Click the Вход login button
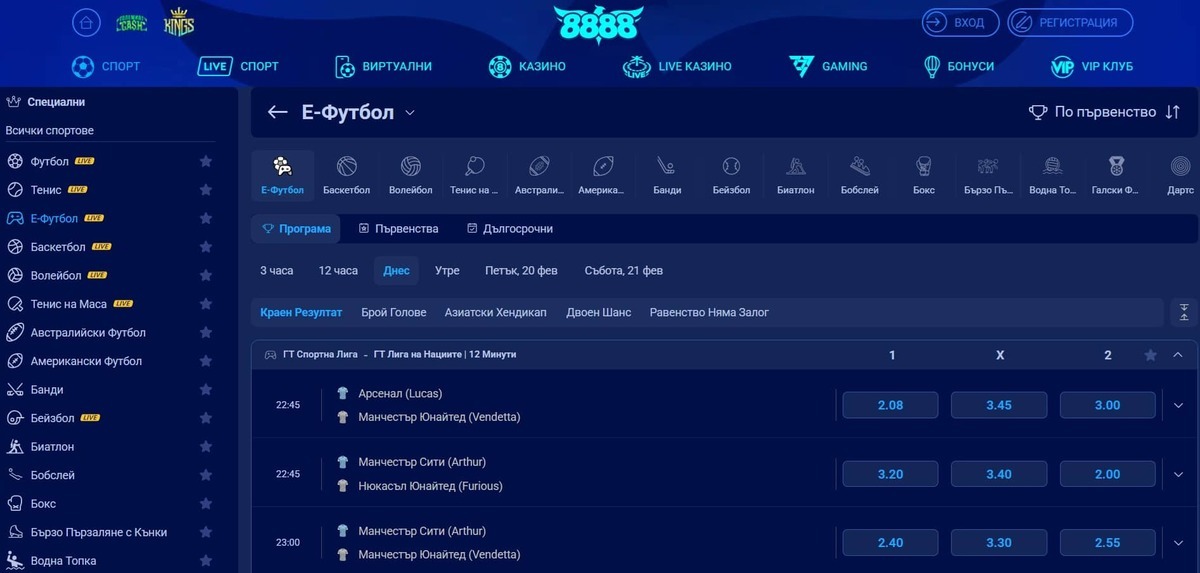The height and width of the screenshot is (573, 1200). [x=959, y=22]
